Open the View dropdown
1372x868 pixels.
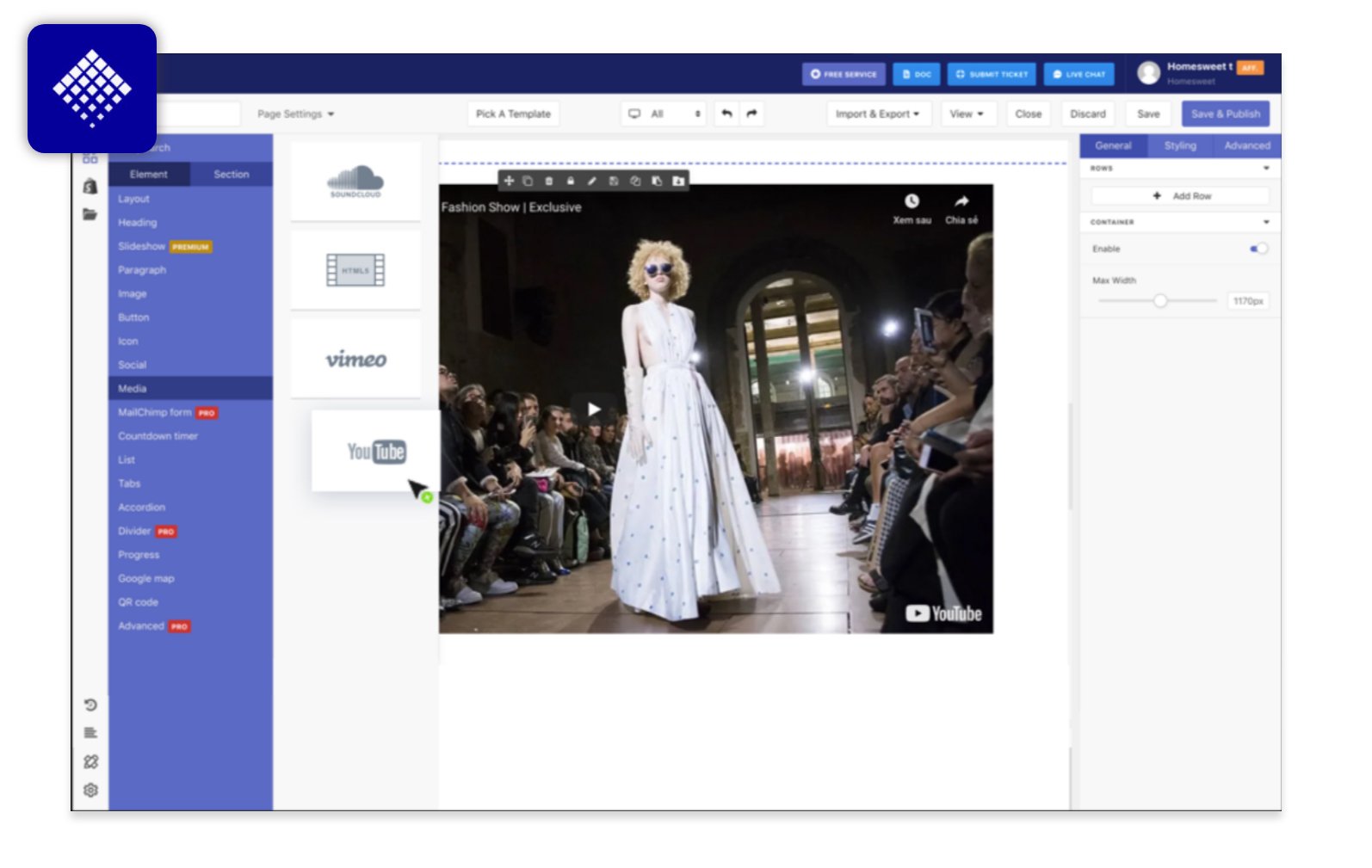(x=967, y=114)
